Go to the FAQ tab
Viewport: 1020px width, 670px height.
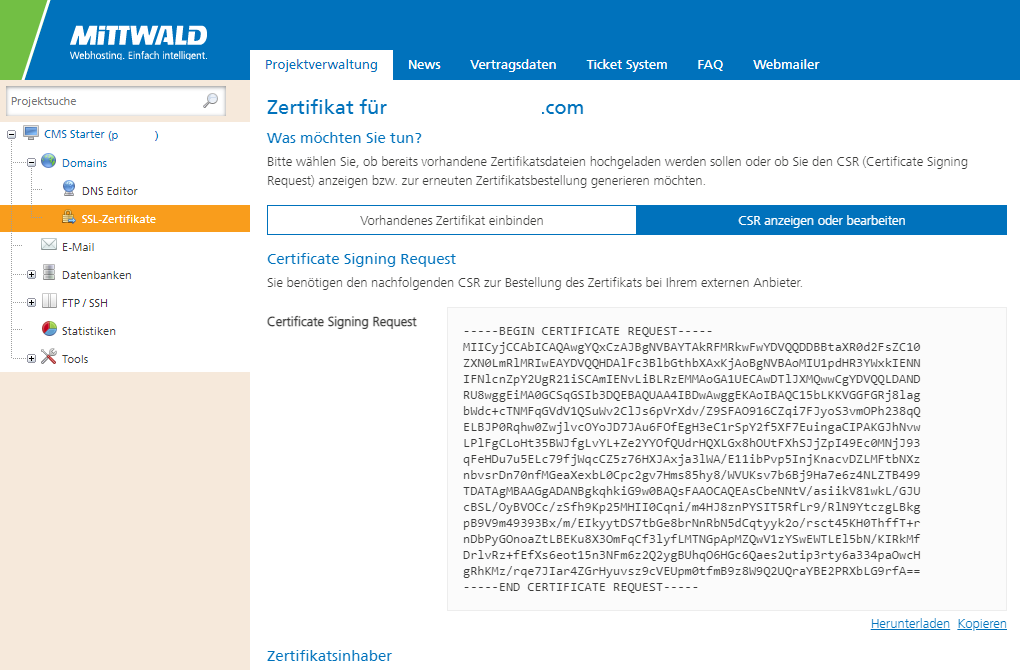(710, 64)
